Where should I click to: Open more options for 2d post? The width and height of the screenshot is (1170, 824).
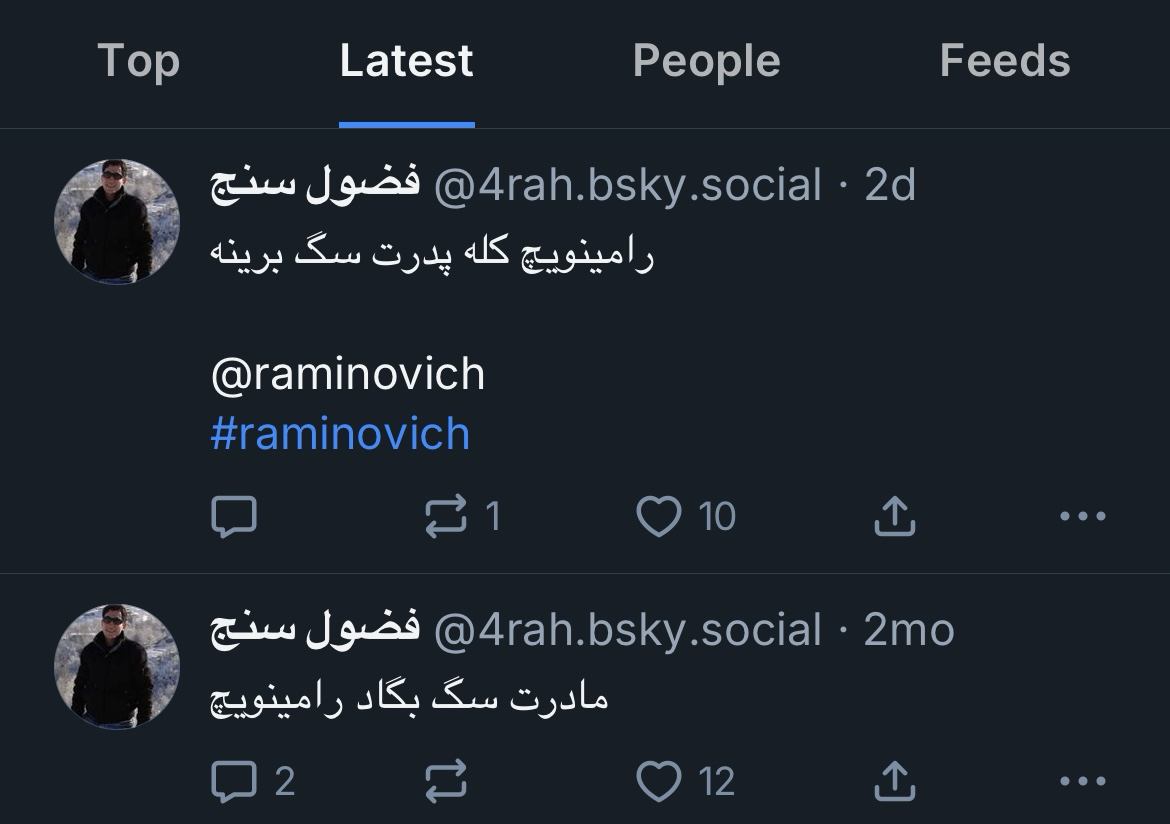click(x=1082, y=516)
